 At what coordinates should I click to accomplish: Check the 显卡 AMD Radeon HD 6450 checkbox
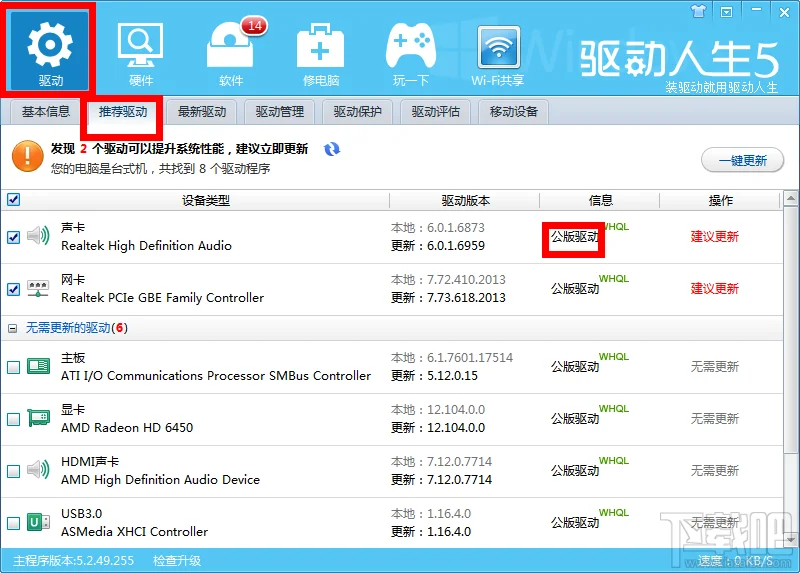[x=13, y=419]
